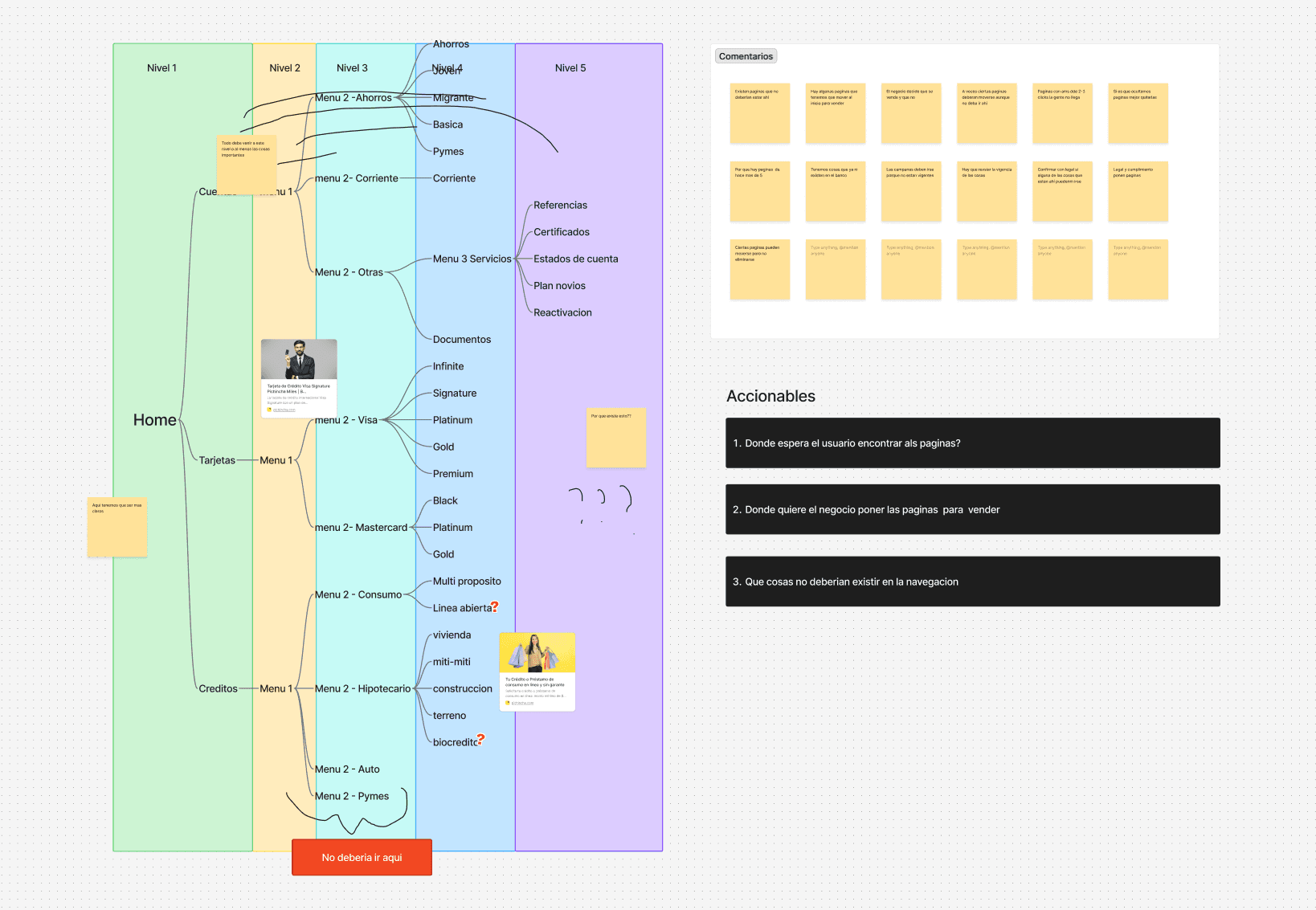The width and height of the screenshot is (1316, 910).
Task: Click the 'Estados de cuenta' text
Action: point(576,259)
